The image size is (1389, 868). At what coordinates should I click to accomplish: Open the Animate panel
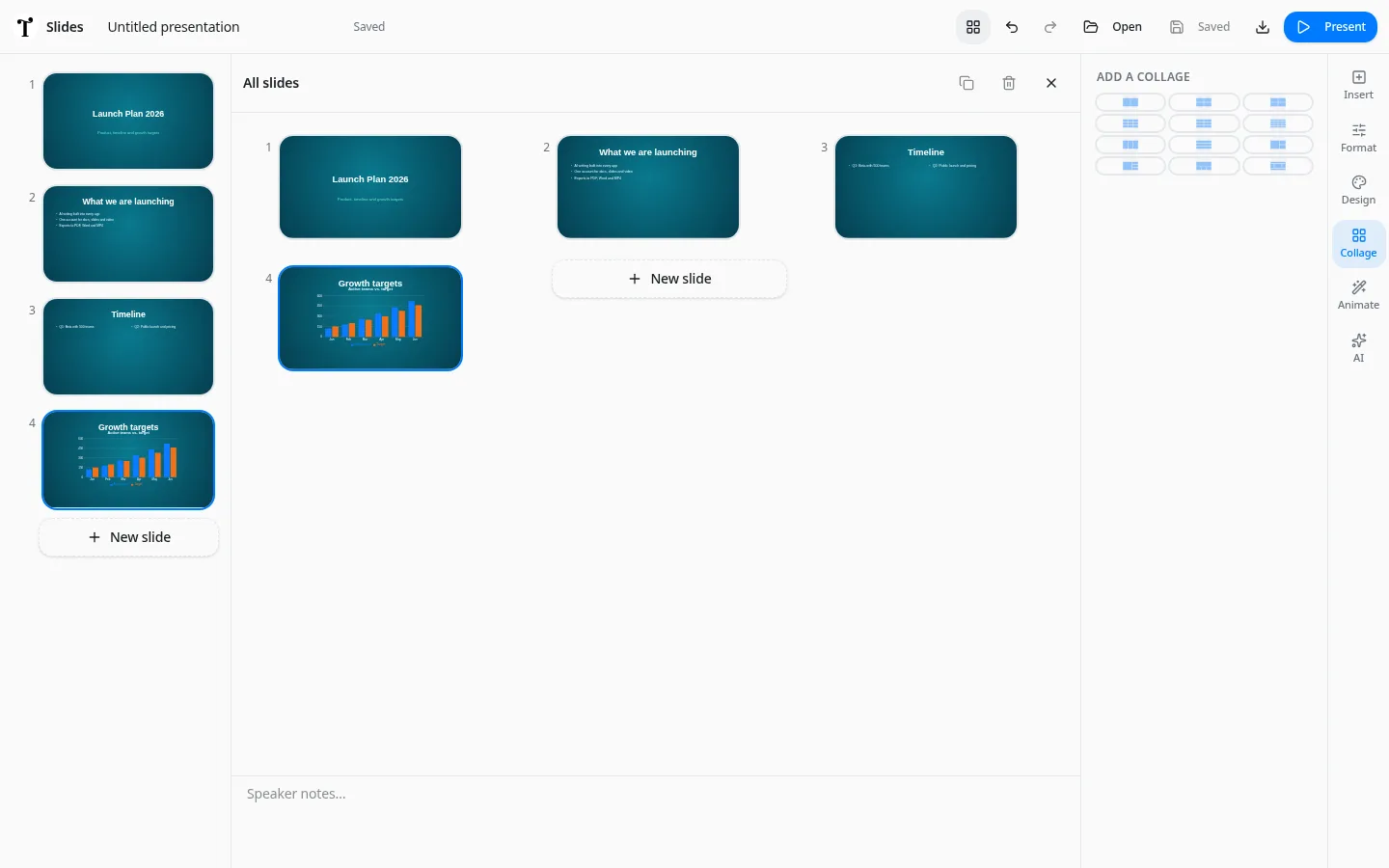point(1358,295)
